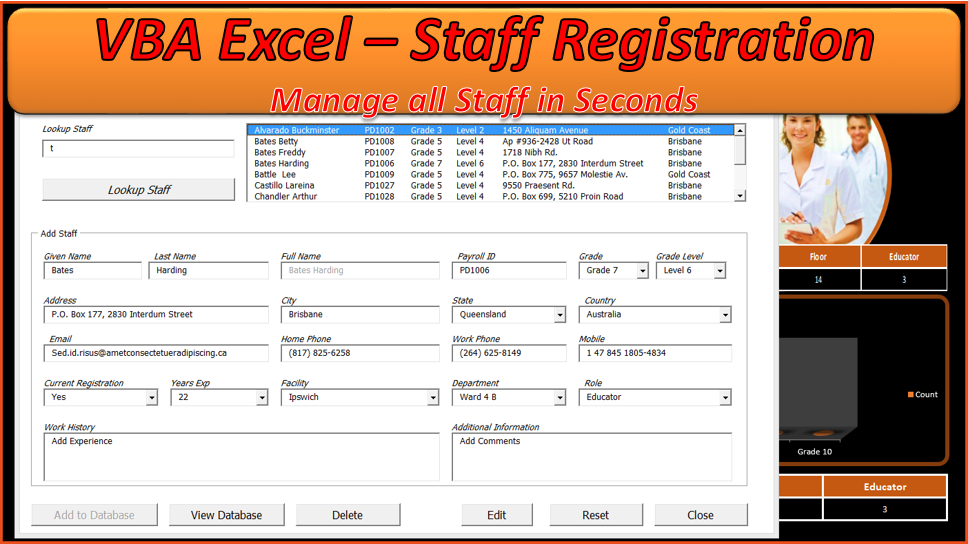Click the lower Educator header below chart
968x544 pixels.
coord(885,487)
